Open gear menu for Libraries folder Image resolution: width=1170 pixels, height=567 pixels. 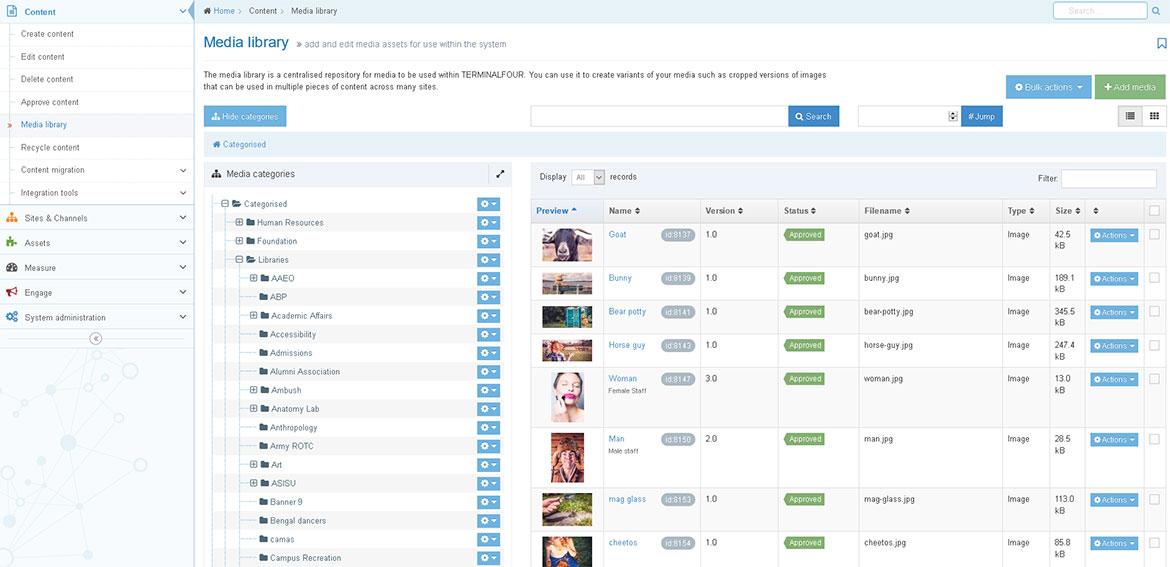(488, 260)
